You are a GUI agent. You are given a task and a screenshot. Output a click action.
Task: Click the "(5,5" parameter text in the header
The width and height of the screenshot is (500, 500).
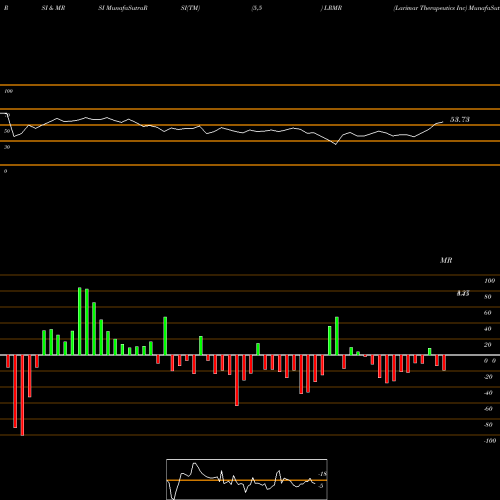(x=257, y=8)
